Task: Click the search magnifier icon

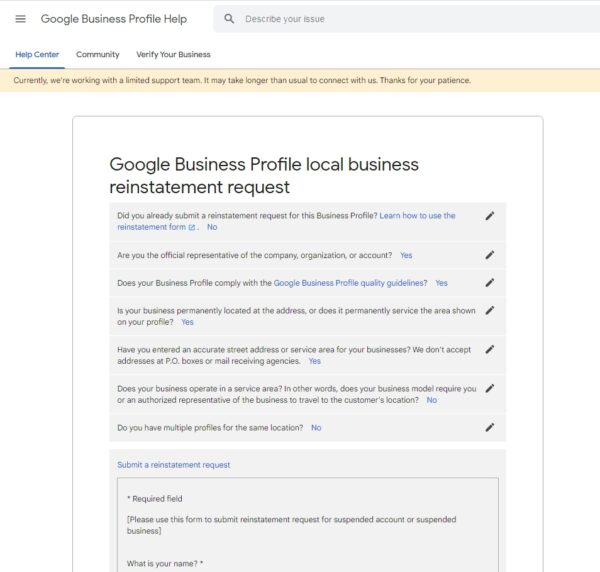Action: (x=229, y=19)
